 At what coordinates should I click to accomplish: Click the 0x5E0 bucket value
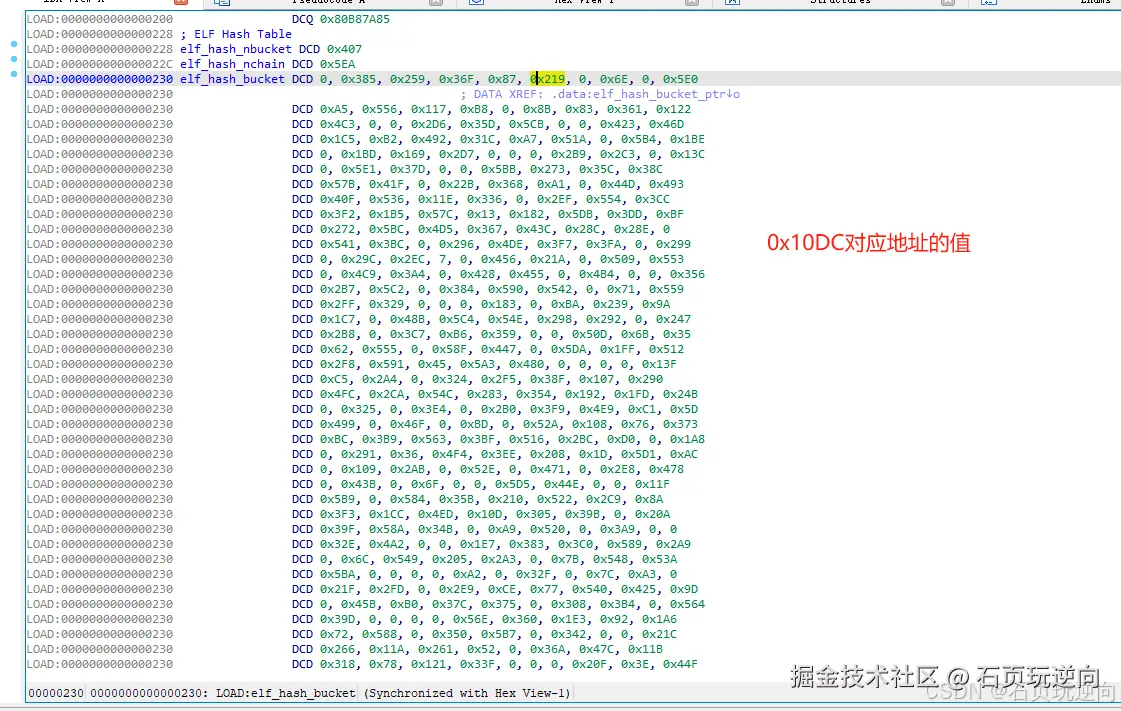[681, 79]
